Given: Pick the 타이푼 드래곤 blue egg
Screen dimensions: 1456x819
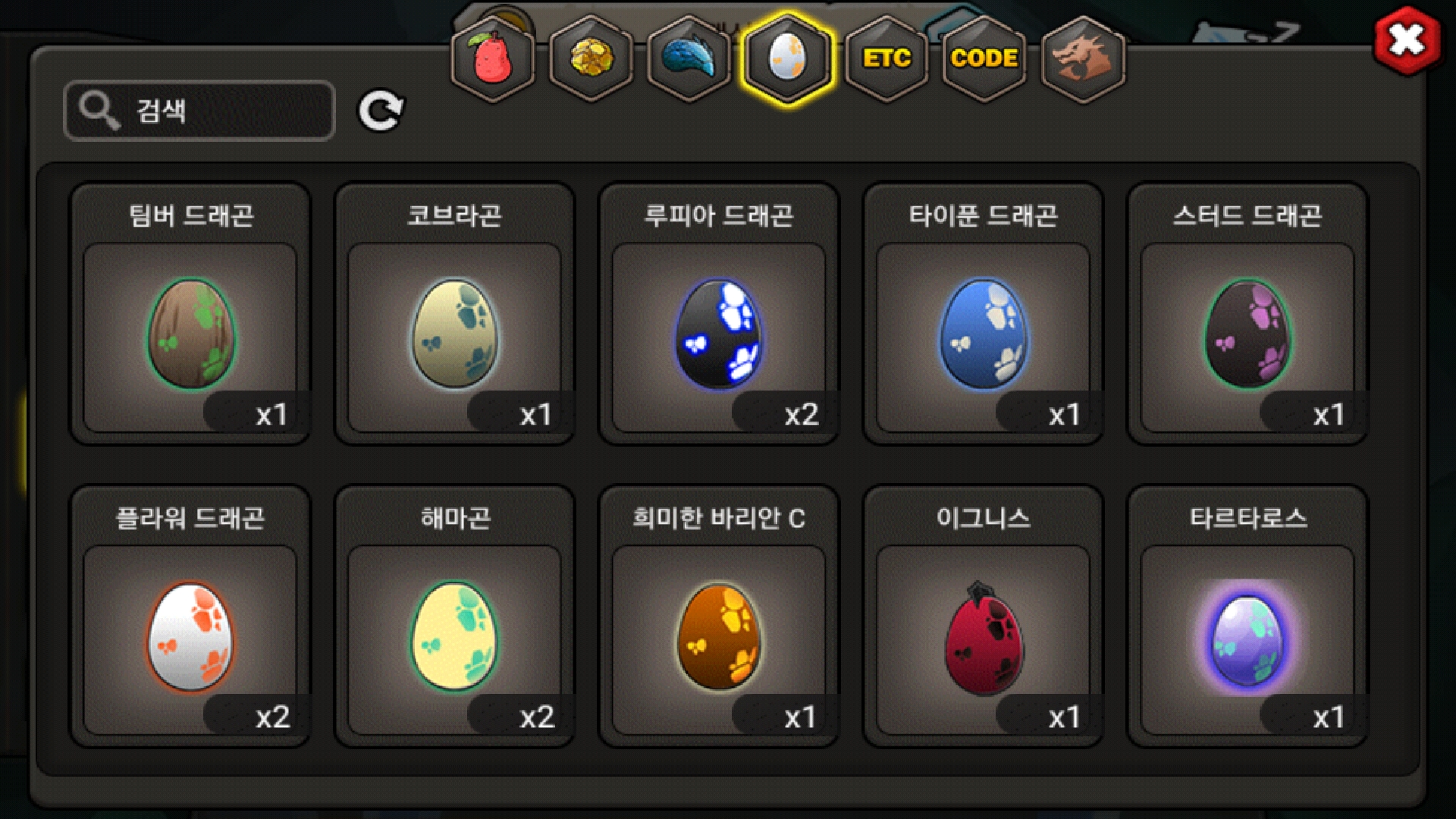Looking at the screenshot, I should pyautogui.click(x=983, y=314).
